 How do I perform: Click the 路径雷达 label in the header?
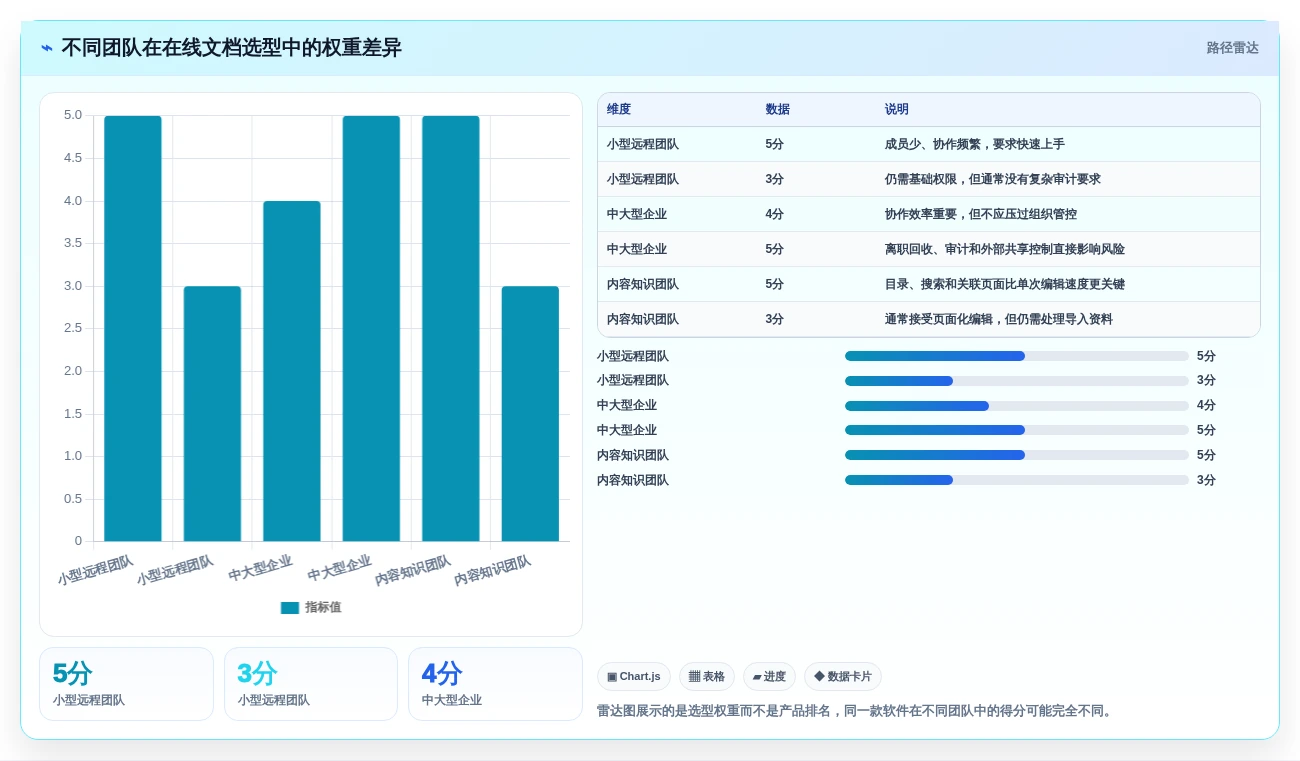(x=1232, y=48)
